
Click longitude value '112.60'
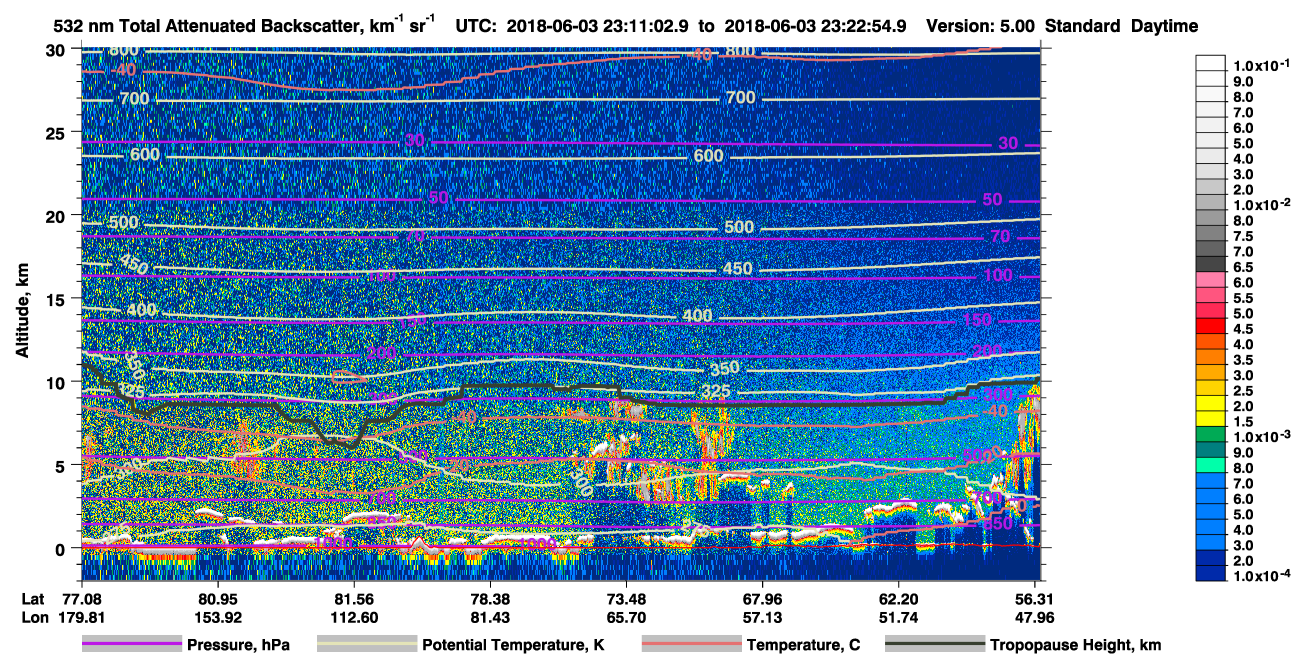[x=353, y=616]
